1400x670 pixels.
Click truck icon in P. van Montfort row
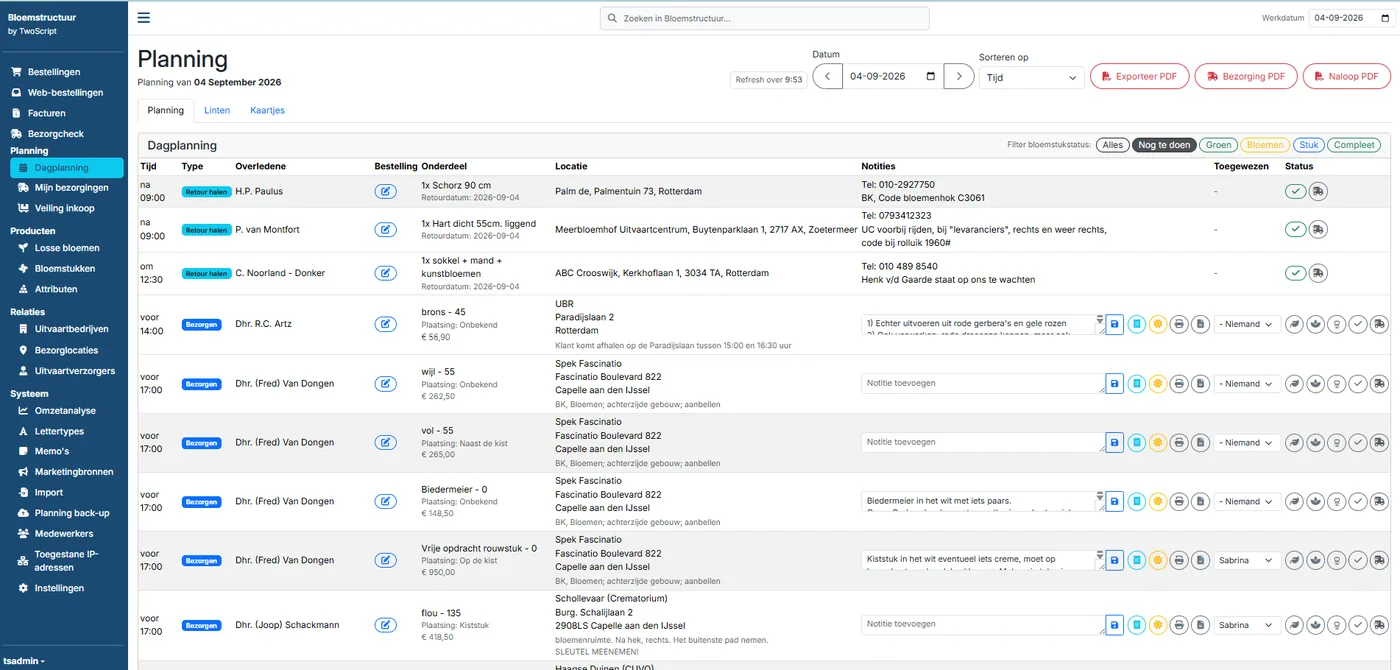click(x=1319, y=230)
